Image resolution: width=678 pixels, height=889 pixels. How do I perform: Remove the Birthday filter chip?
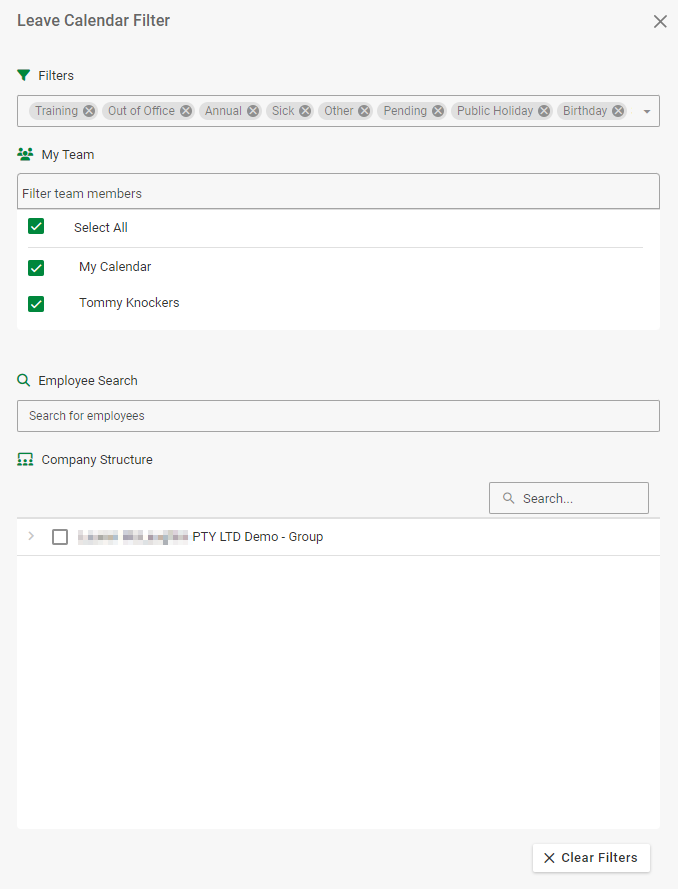[618, 111]
